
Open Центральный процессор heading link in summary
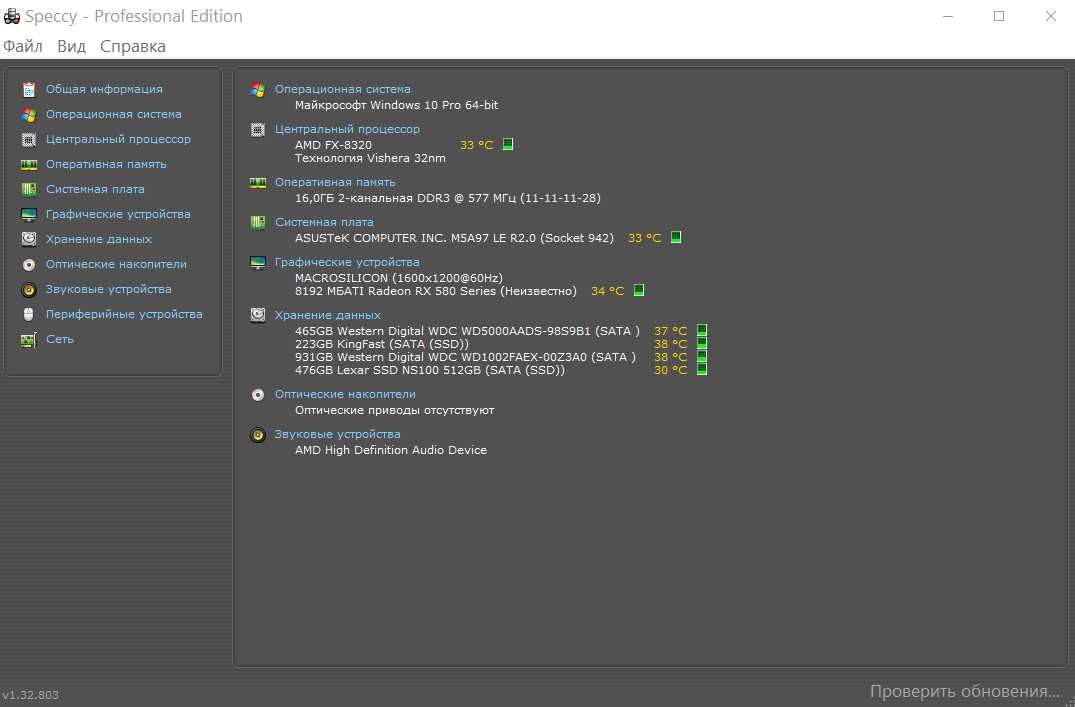(x=348, y=129)
